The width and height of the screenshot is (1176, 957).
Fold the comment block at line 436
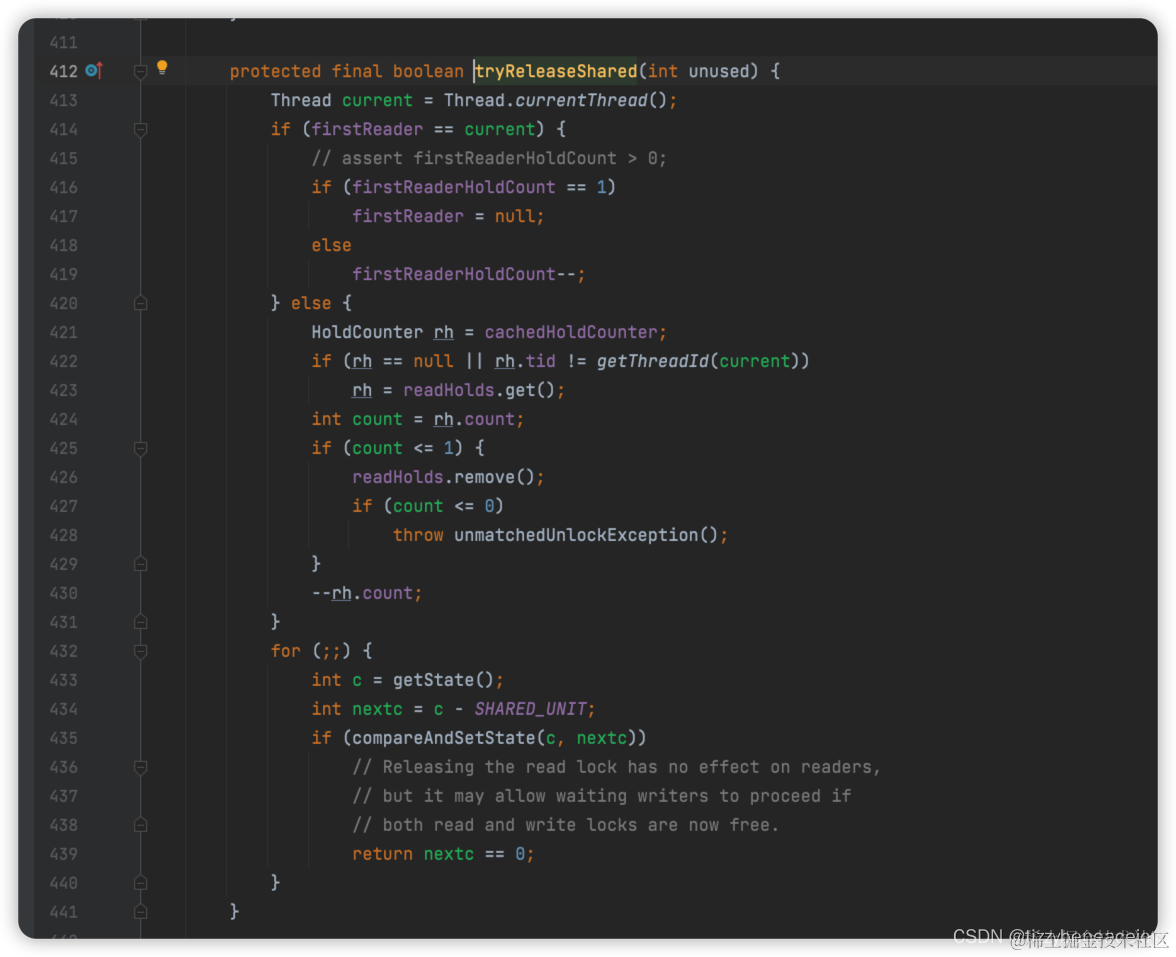coord(140,767)
